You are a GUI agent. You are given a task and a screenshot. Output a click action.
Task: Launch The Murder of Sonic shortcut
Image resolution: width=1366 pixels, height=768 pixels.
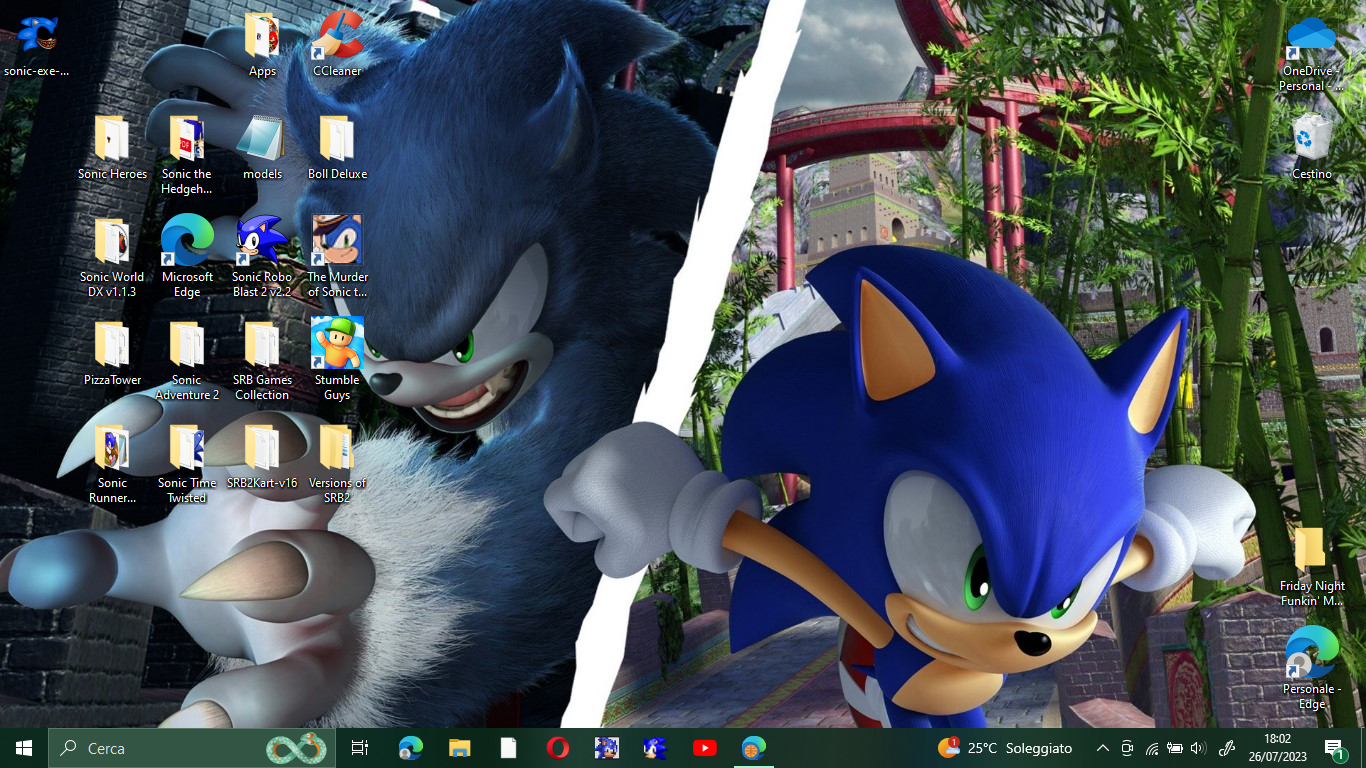click(x=337, y=258)
